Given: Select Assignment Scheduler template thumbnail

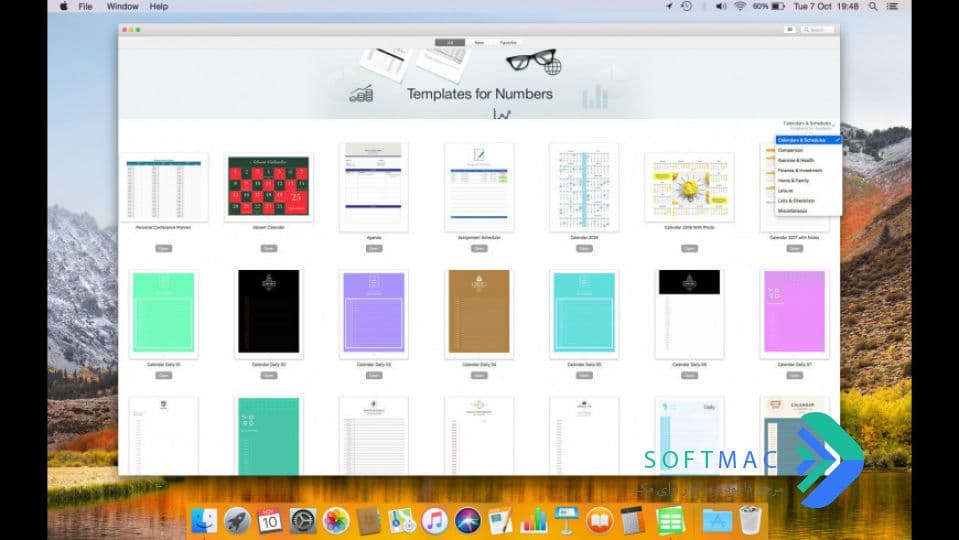Looking at the screenshot, I should click(x=479, y=187).
